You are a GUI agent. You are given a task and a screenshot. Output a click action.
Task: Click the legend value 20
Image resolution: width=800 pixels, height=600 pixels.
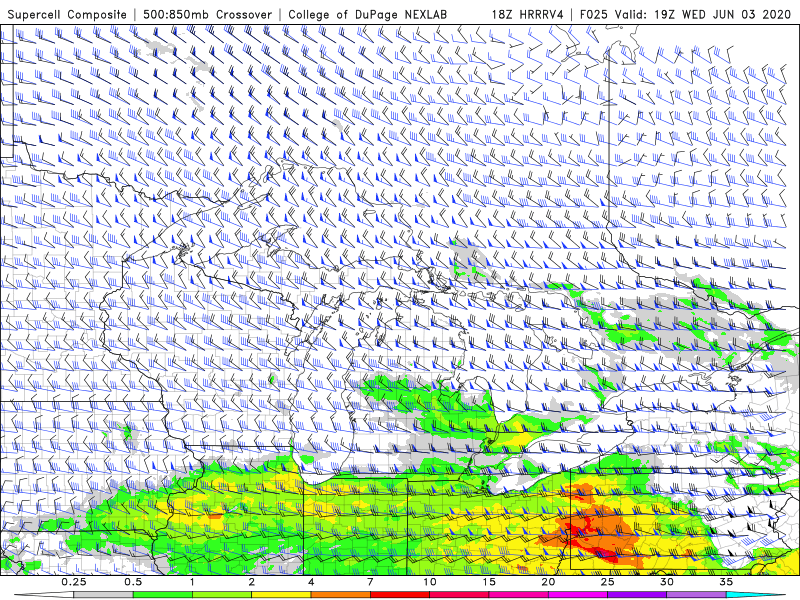[x=548, y=582]
